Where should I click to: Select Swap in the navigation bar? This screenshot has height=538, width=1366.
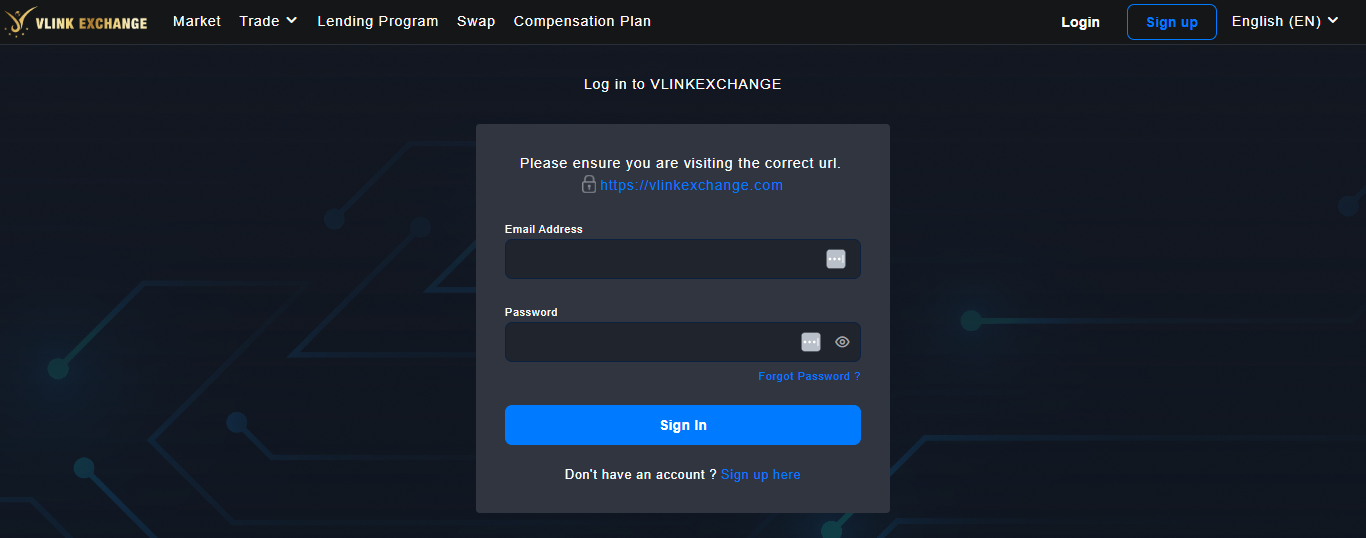tap(476, 21)
